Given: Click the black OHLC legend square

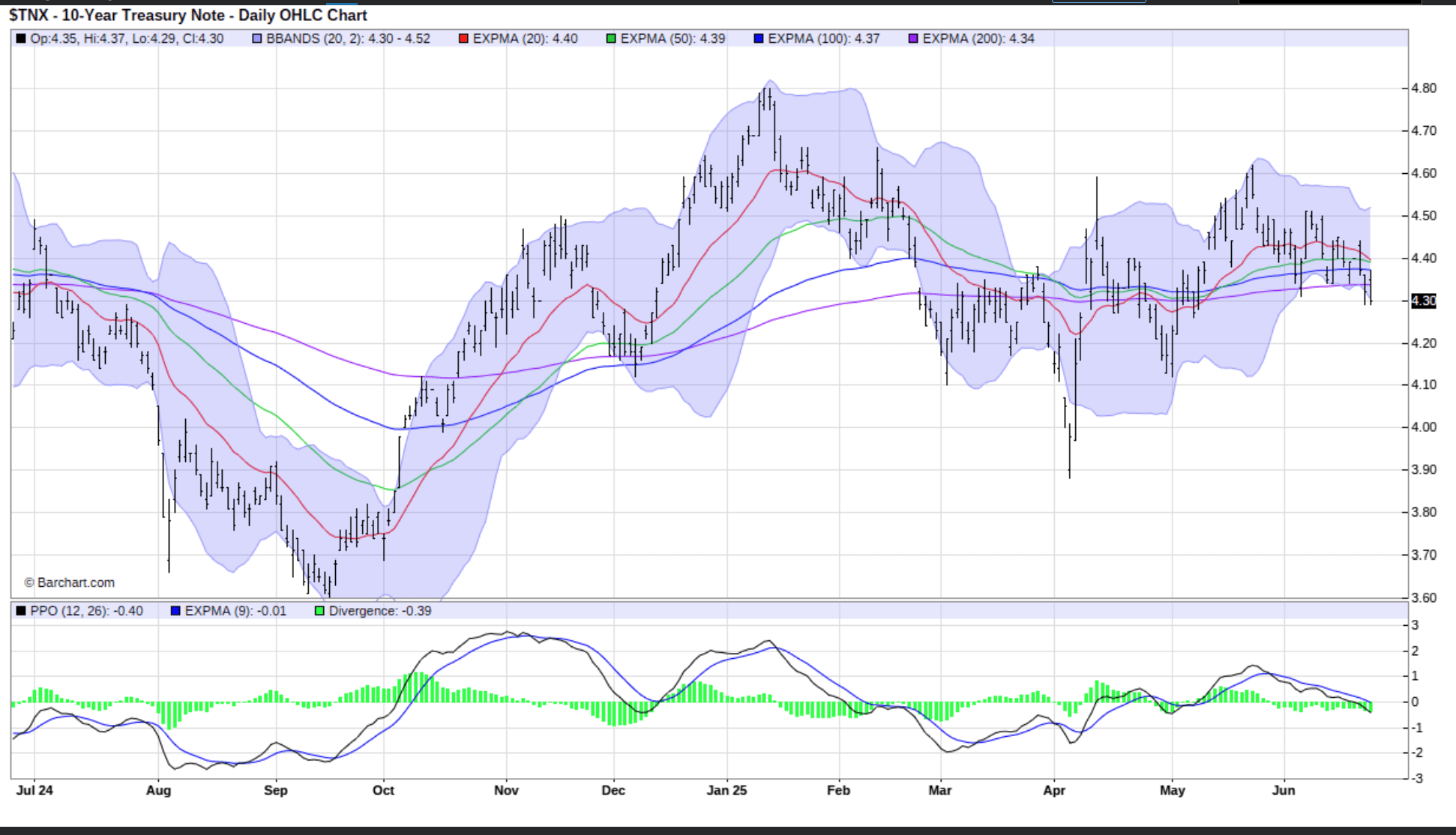Looking at the screenshot, I should [21, 38].
